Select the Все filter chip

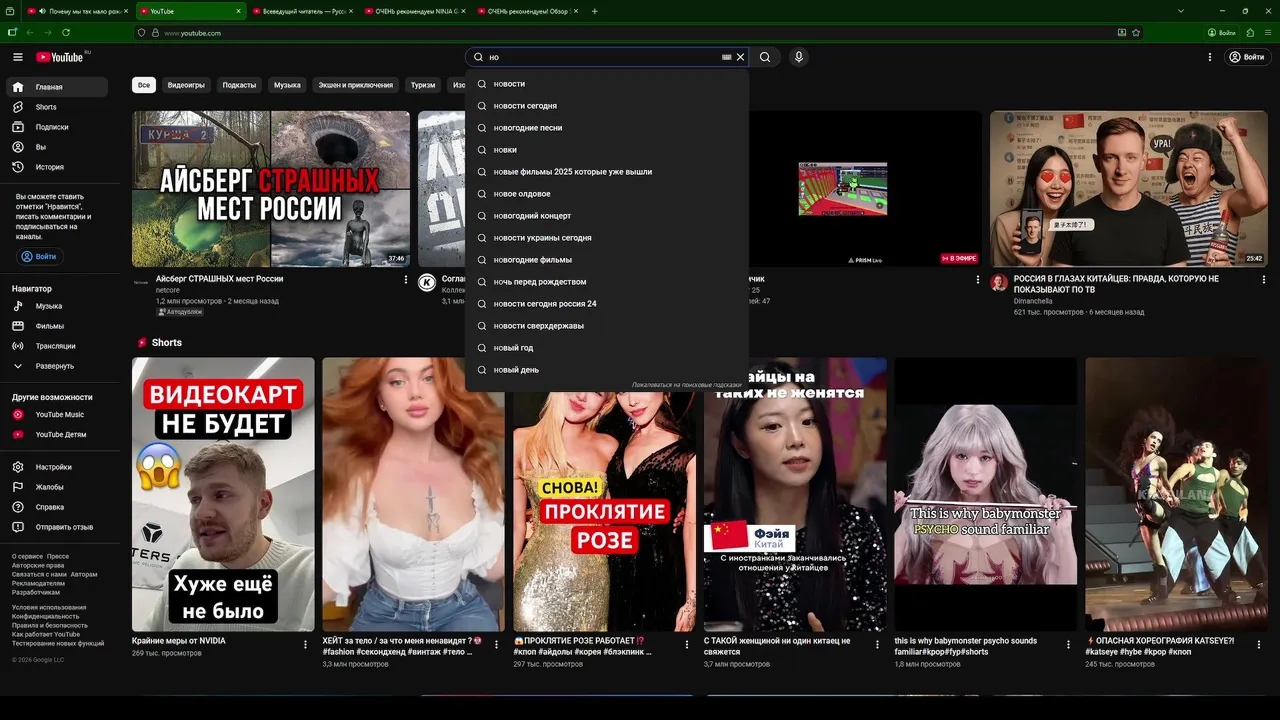pyautogui.click(x=144, y=85)
